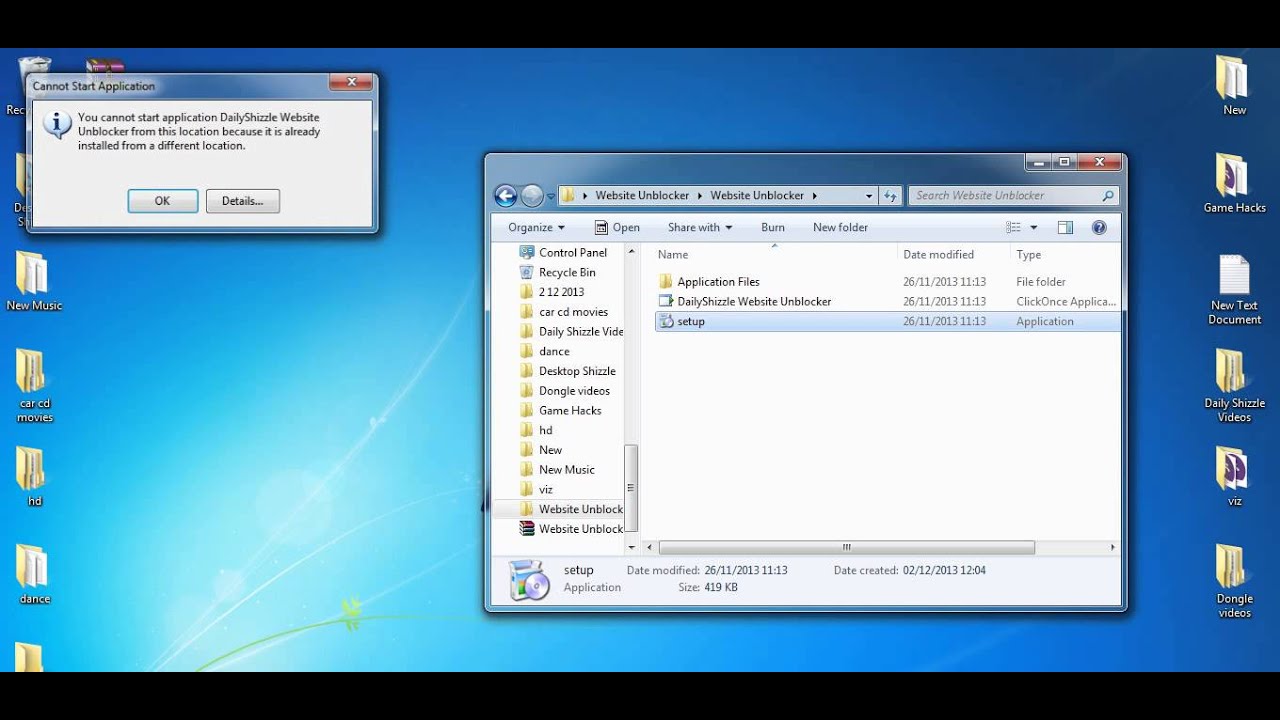Select New folder in navigation pane
The image size is (1280, 720).
pos(549,450)
